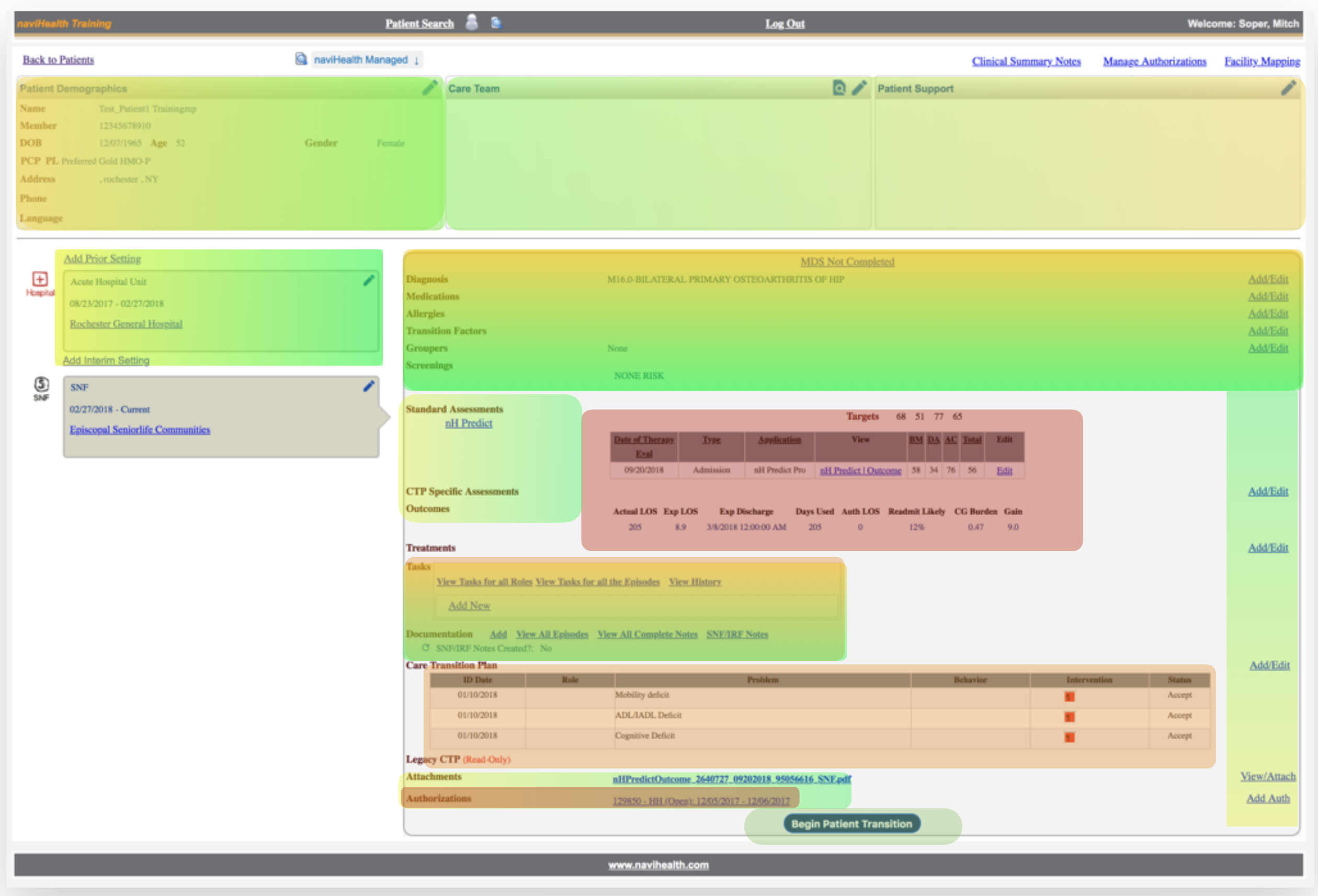Edit the Acute Hospital Unit card via pencil

[x=369, y=280]
